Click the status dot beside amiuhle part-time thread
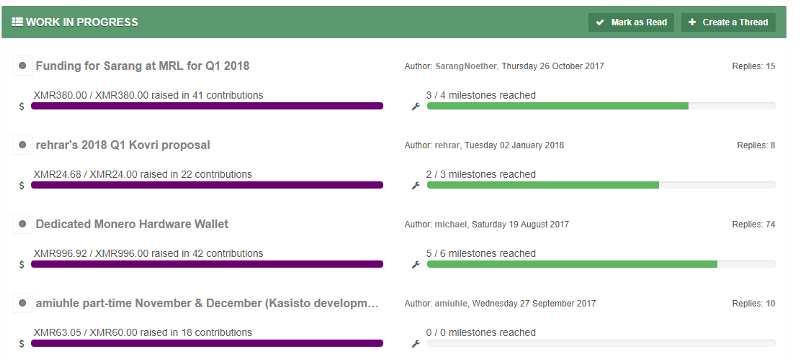The width and height of the screenshot is (800, 361). 22,303
